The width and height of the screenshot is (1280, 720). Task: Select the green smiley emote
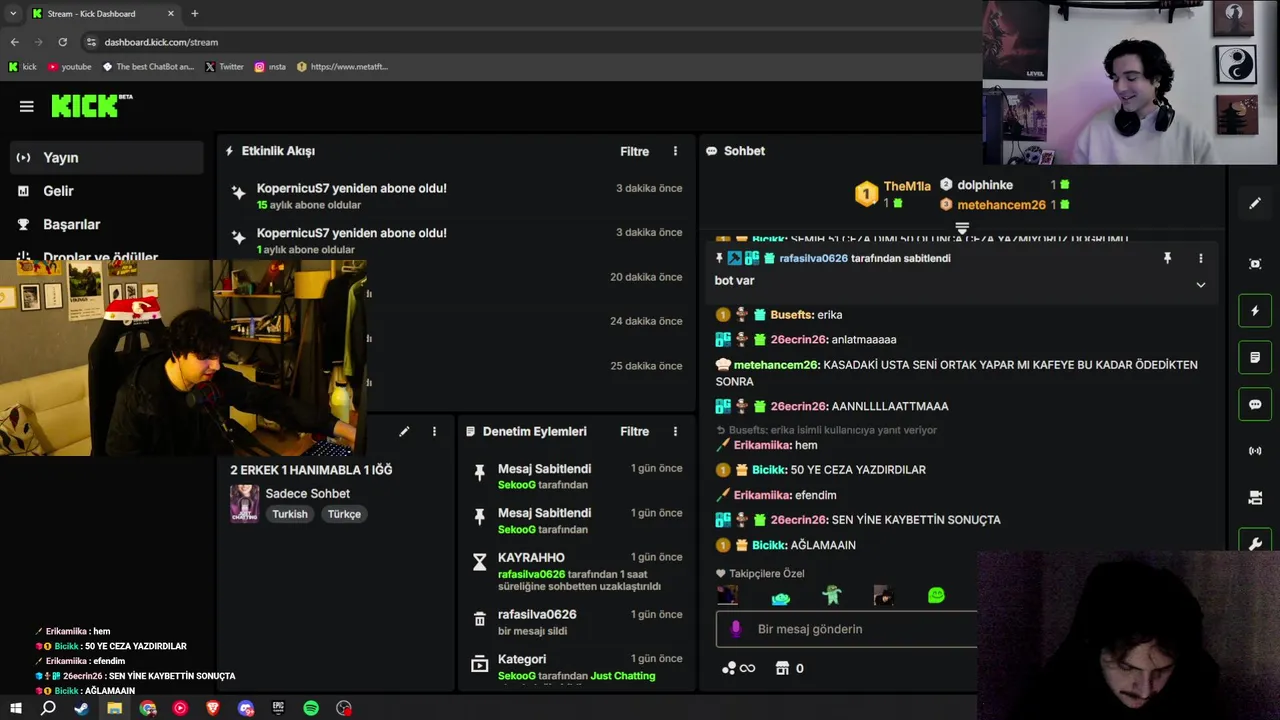point(936,595)
